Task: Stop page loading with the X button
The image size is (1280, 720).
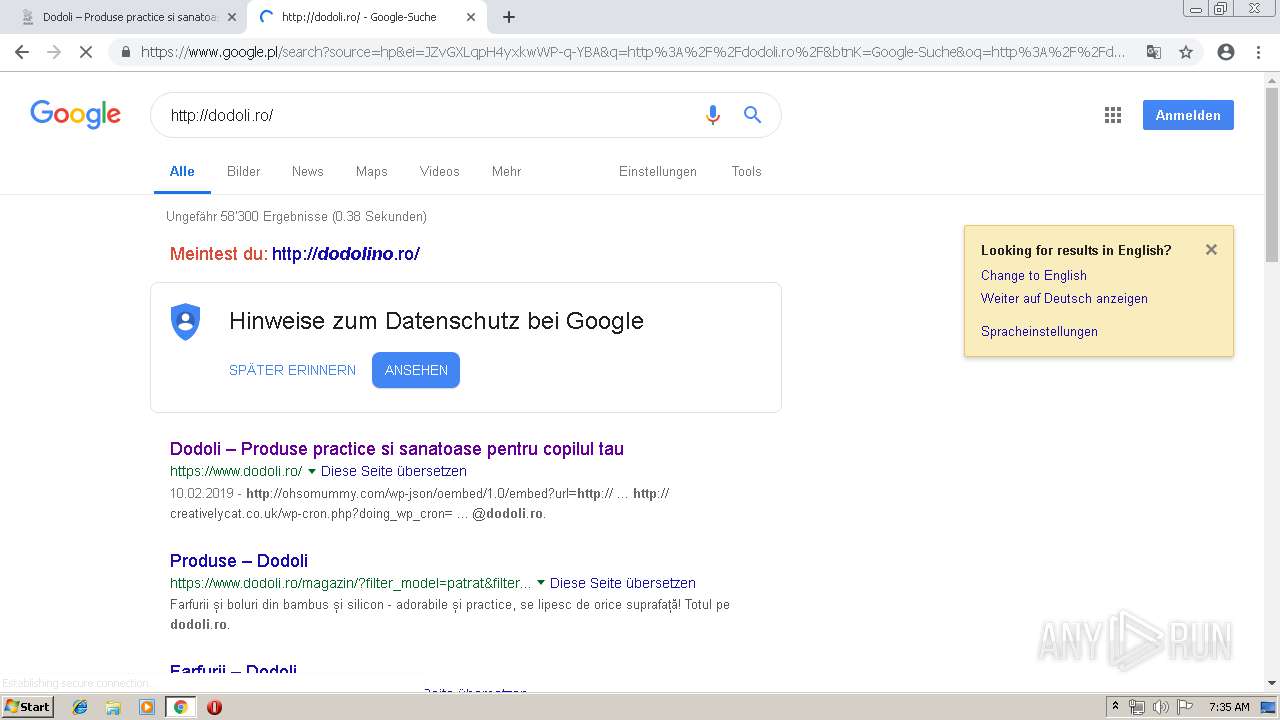Action: (86, 52)
